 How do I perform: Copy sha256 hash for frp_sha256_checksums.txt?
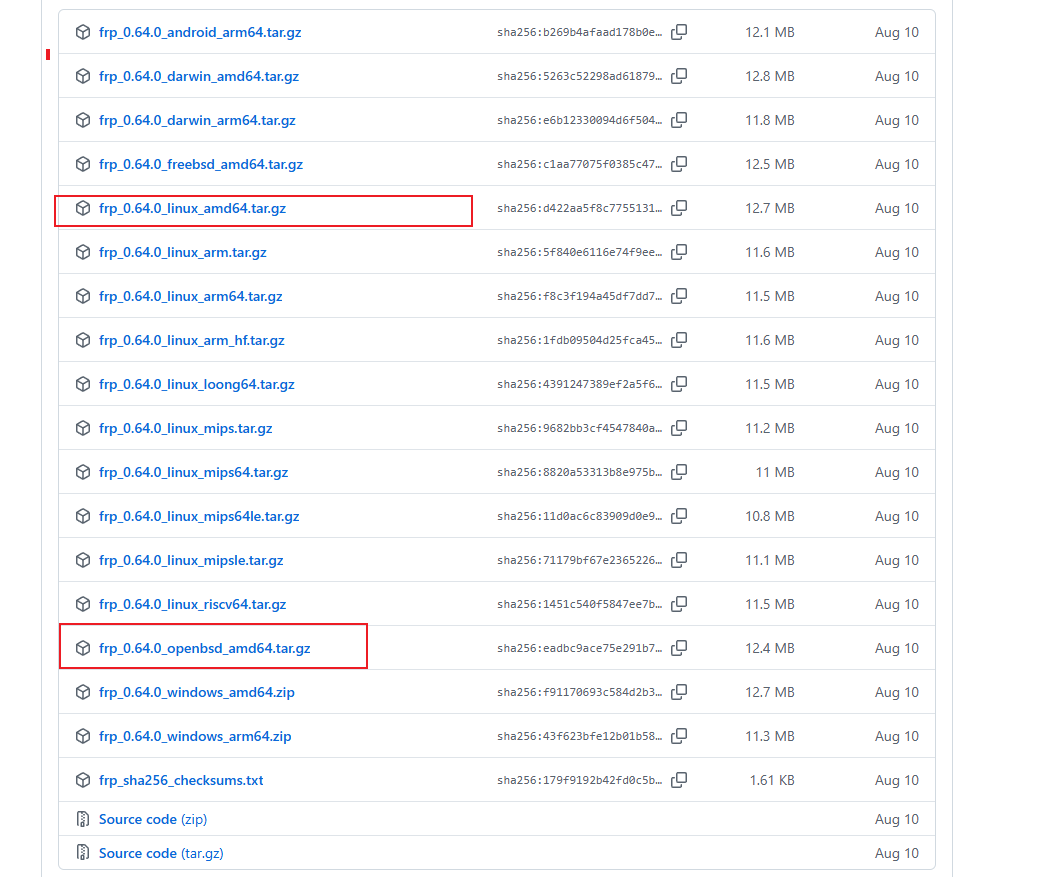679,780
